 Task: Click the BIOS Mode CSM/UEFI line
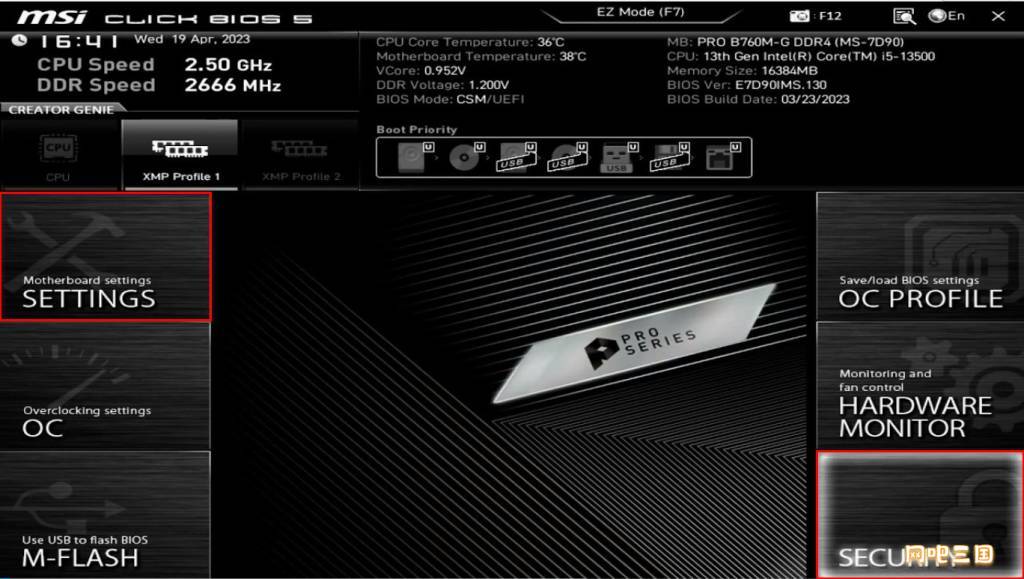click(x=450, y=99)
